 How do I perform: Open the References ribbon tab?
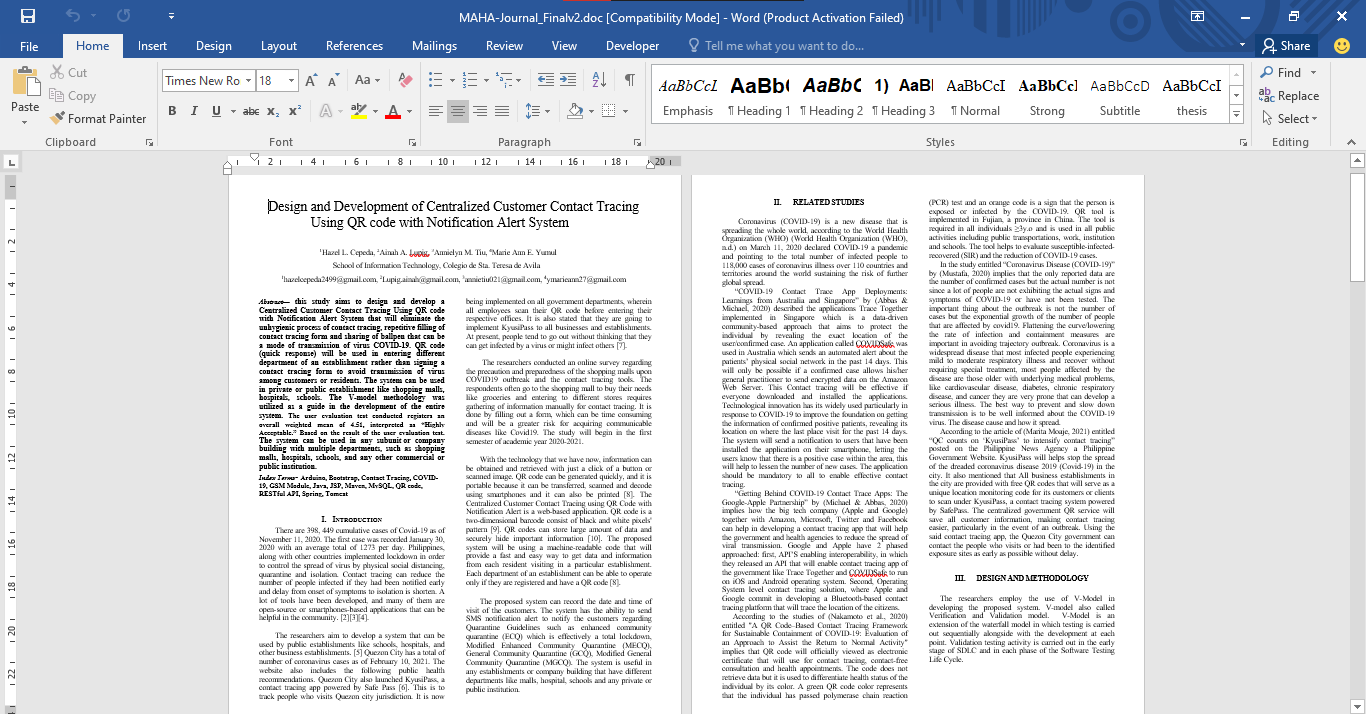pyautogui.click(x=354, y=46)
